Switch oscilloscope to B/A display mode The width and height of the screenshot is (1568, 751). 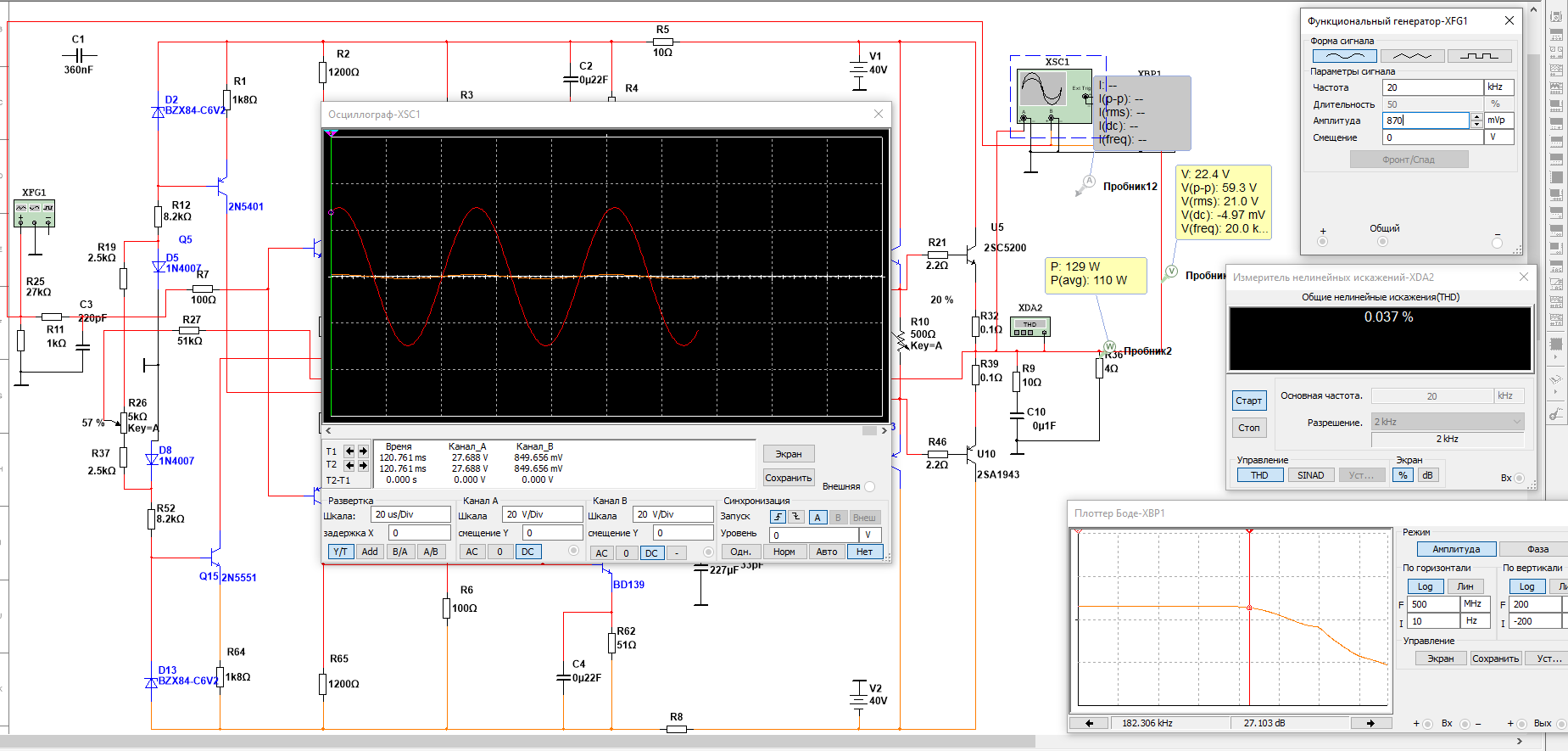tap(400, 552)
